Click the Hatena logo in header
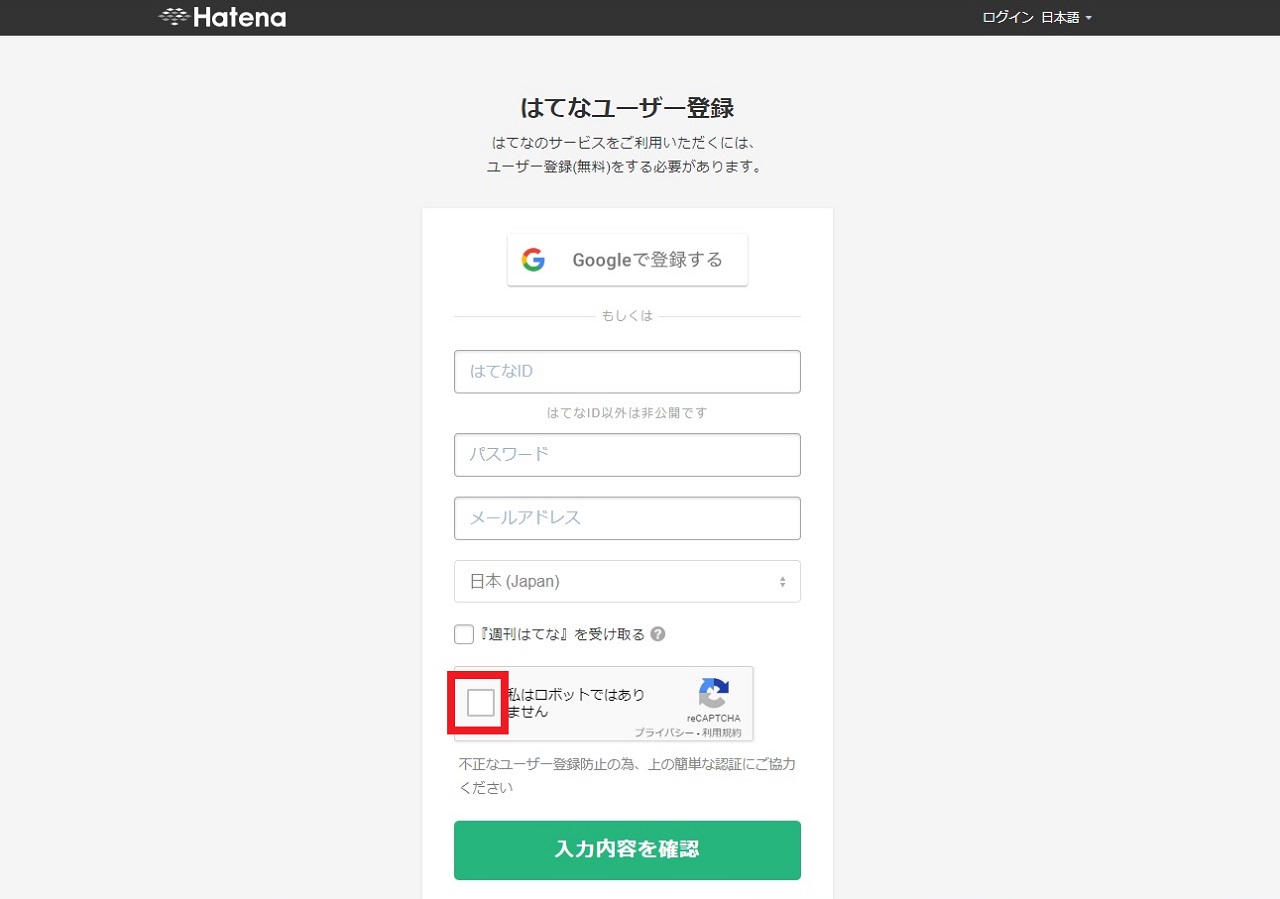 coord(222,17)
